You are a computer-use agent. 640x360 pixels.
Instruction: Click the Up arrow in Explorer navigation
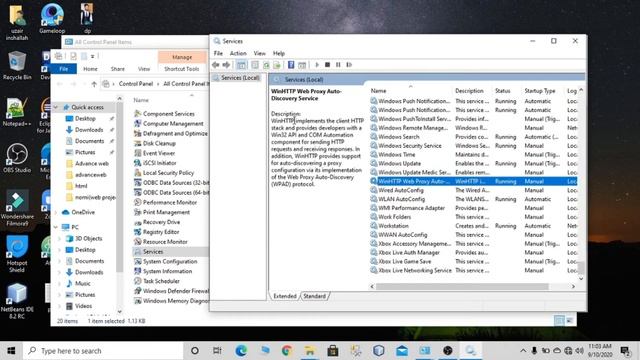[x=94, y=84]
